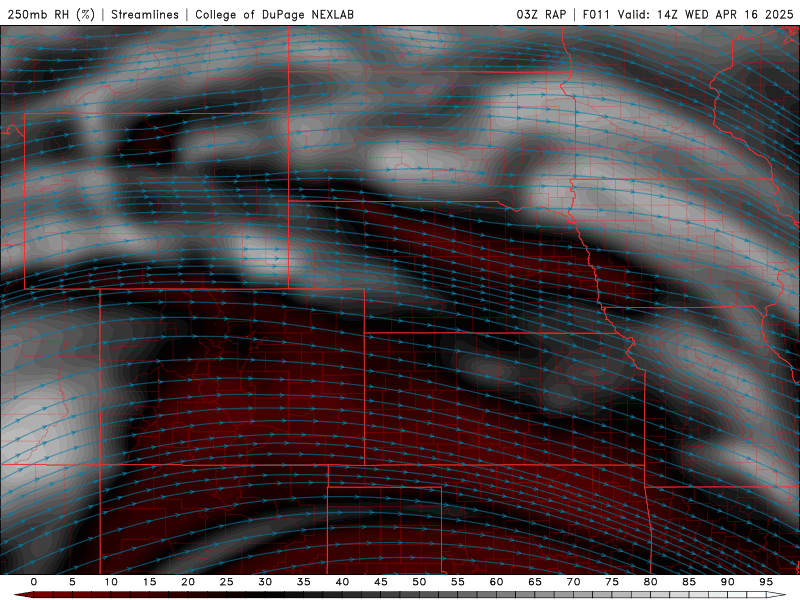Click the 'Valid: 14Z WED APR 16 2025' text
Viewport: 800px width, 600px height.
706,14
